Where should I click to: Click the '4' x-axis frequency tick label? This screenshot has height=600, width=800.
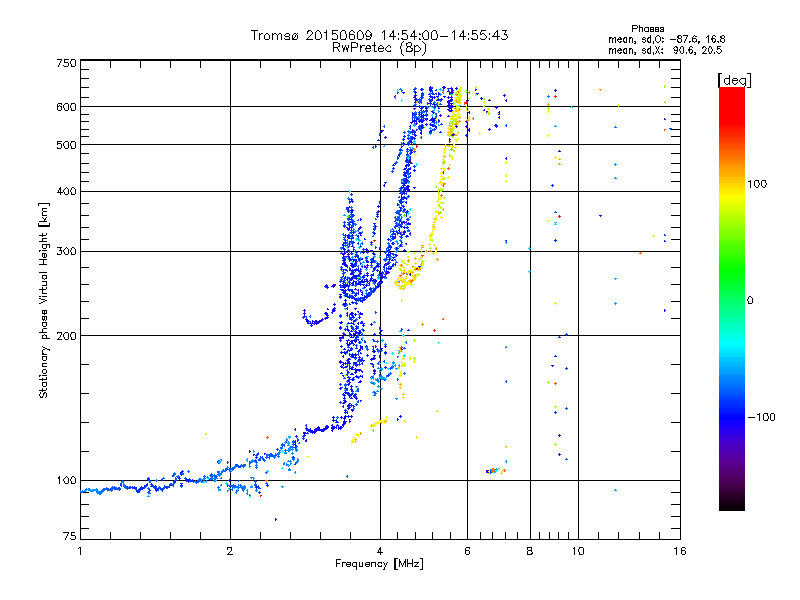(x=380, y=551)
